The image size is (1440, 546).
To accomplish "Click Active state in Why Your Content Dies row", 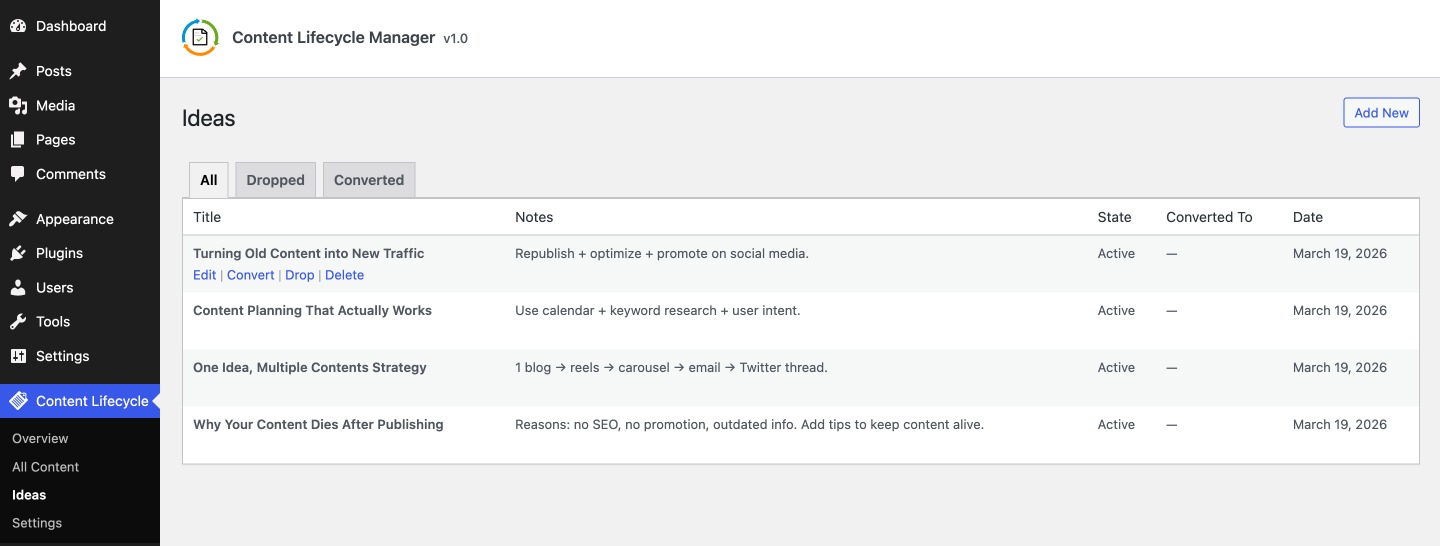I will pyautogui.click(x=1116, y=424).
